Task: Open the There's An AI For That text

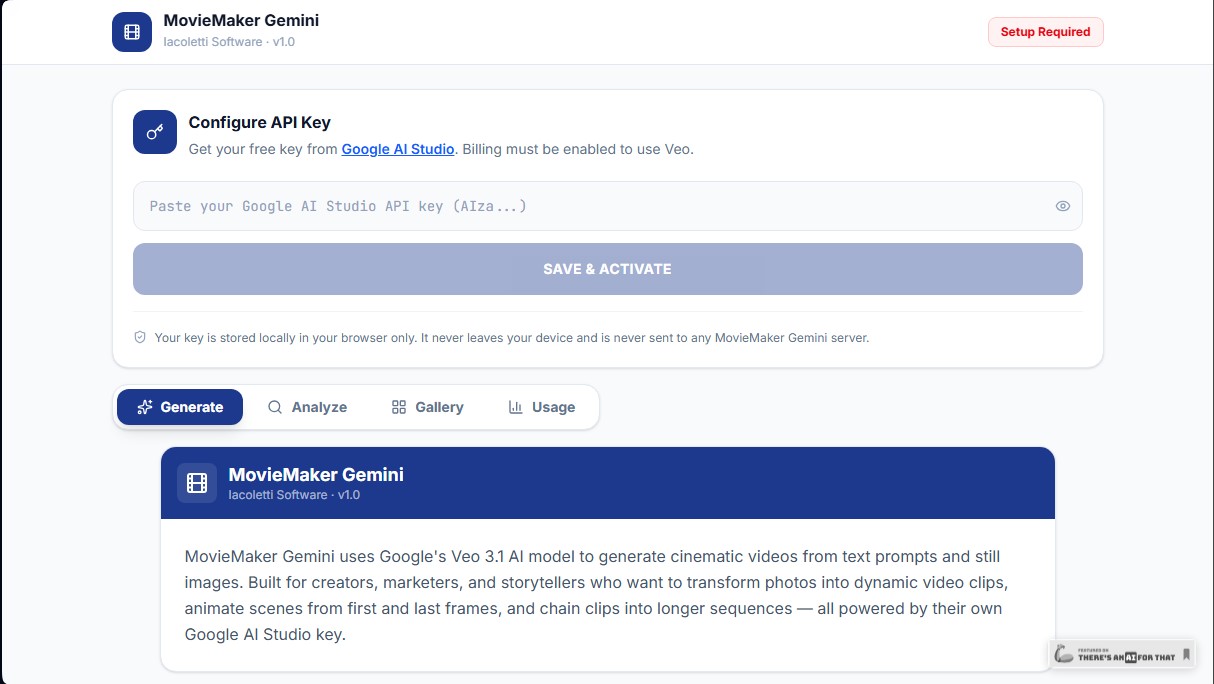Action: pyautogui.click(x=1127, y=657)
